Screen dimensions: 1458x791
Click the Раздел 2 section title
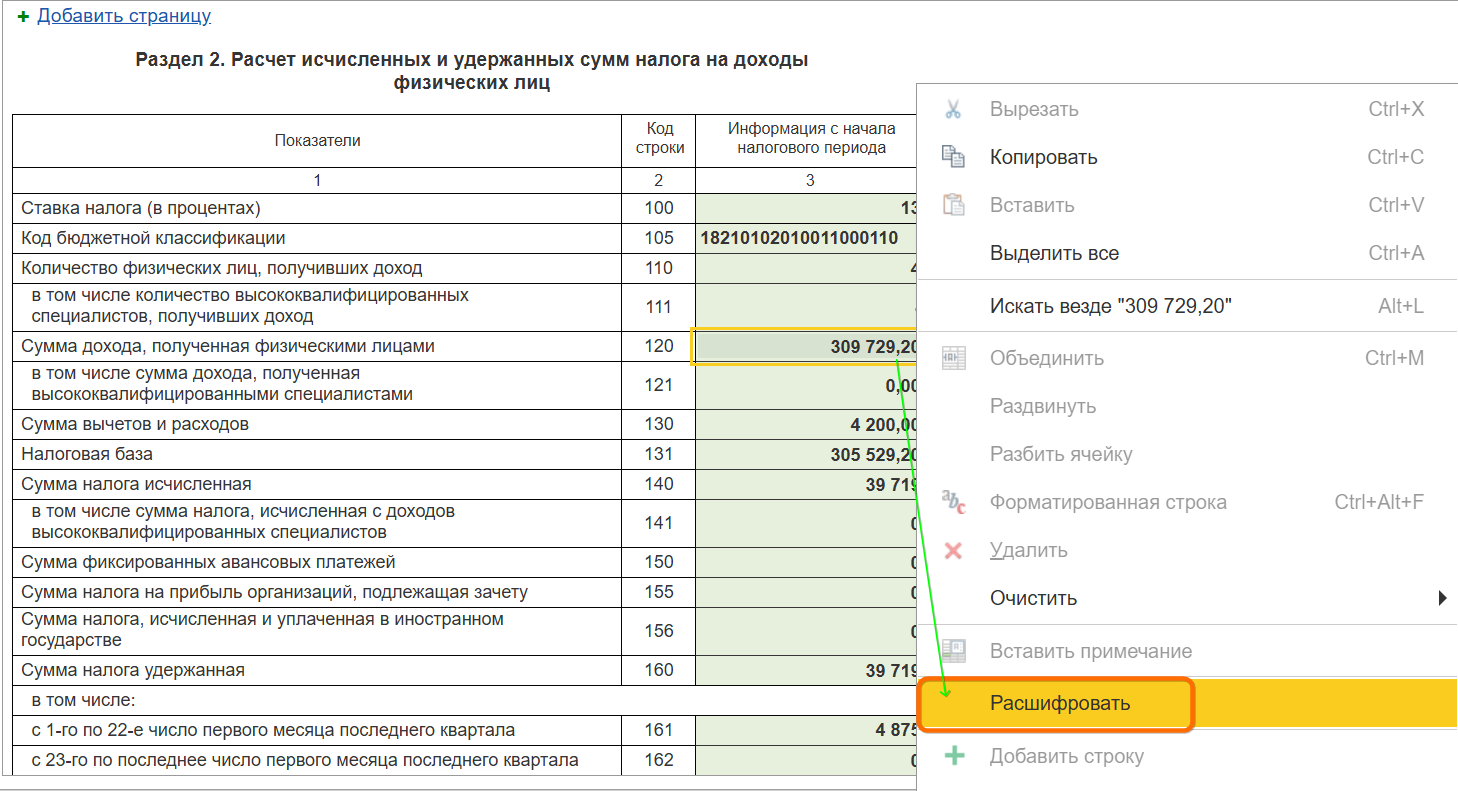(x=472, y=71)
